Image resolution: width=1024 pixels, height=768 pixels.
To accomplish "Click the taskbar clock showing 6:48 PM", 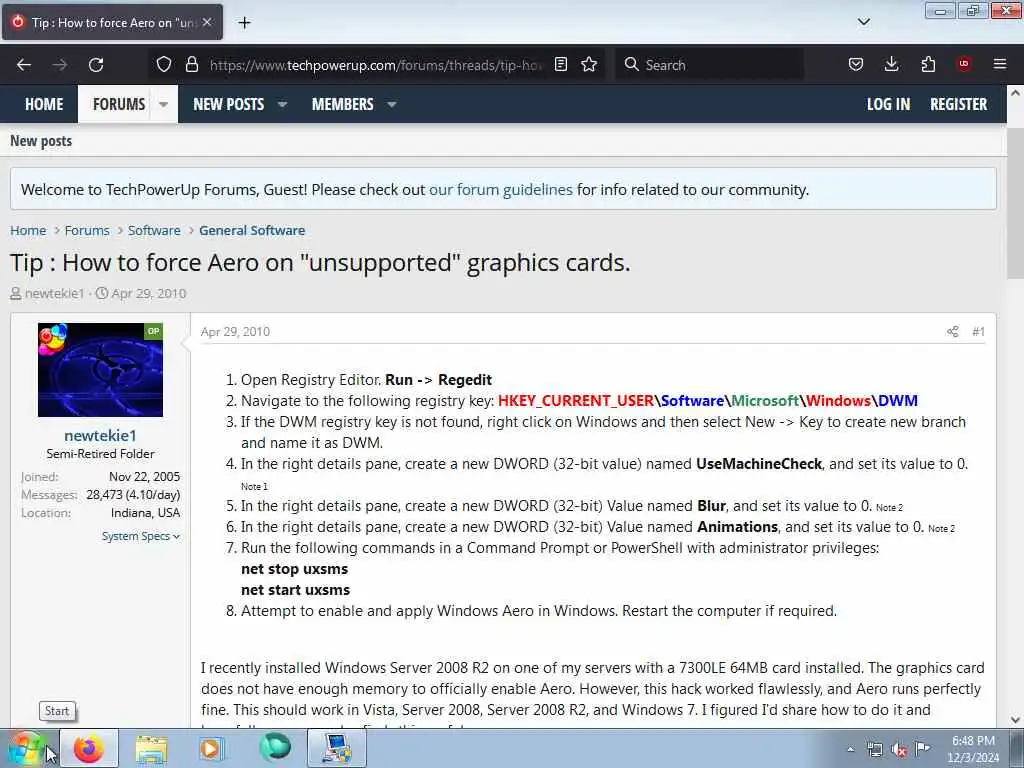I will 973,749.
